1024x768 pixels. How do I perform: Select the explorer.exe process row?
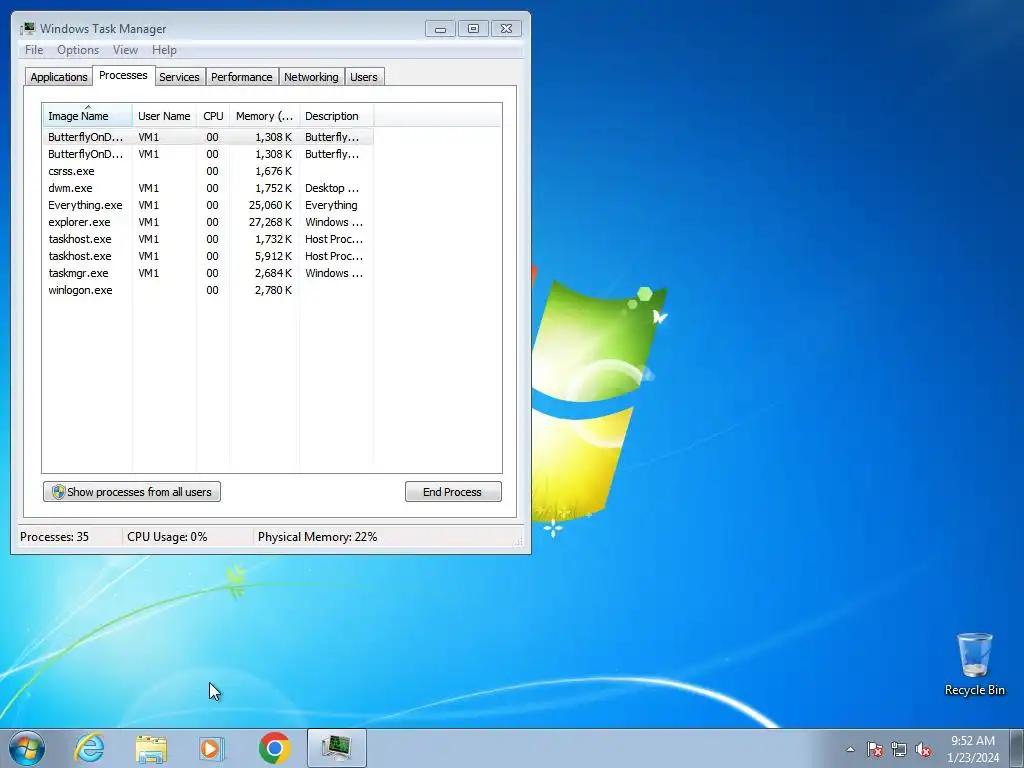[208, 222]
